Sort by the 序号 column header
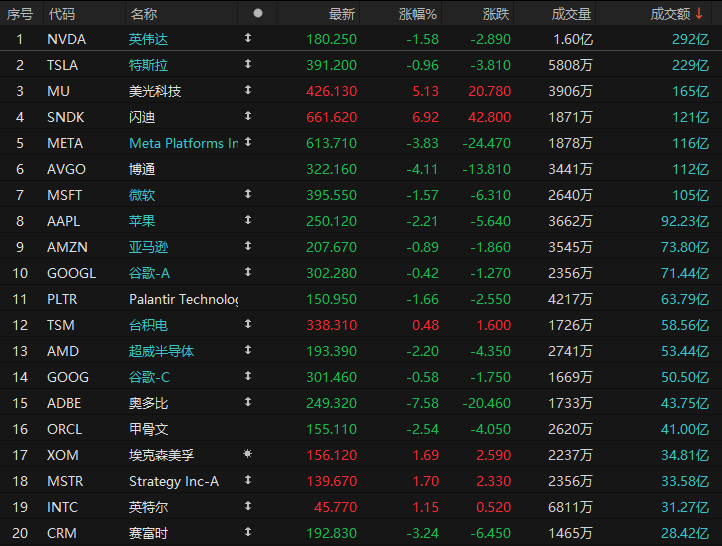722x546 pixels. pos(20,14)
